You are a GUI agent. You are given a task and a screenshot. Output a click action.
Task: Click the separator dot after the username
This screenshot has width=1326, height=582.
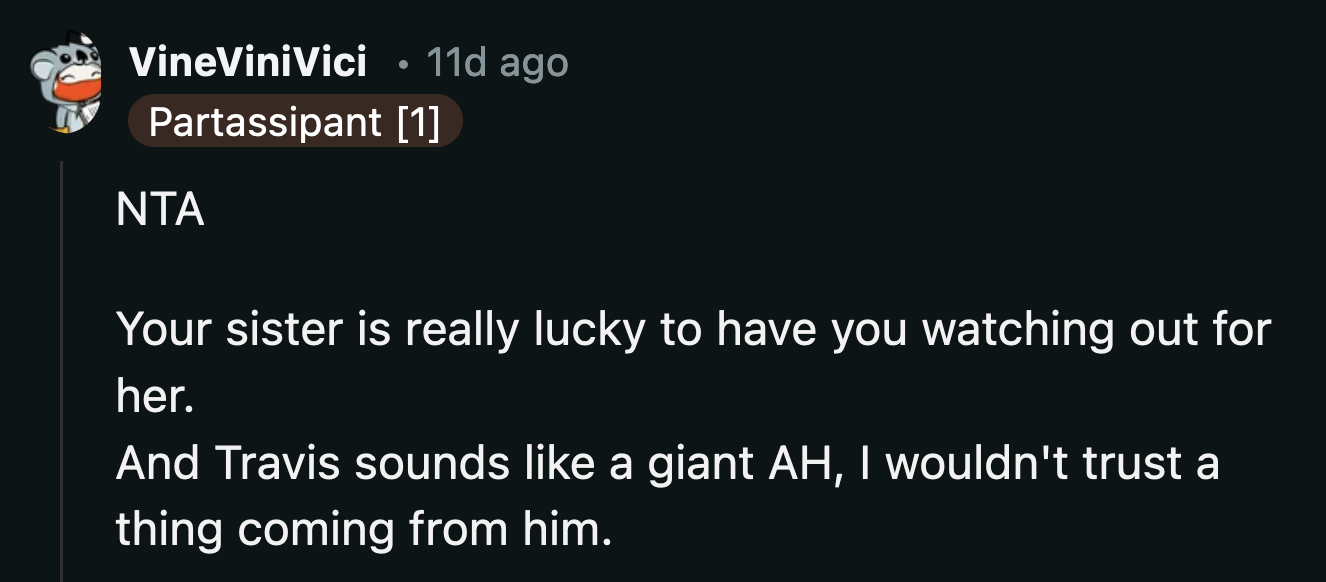(x=405, y=62)
